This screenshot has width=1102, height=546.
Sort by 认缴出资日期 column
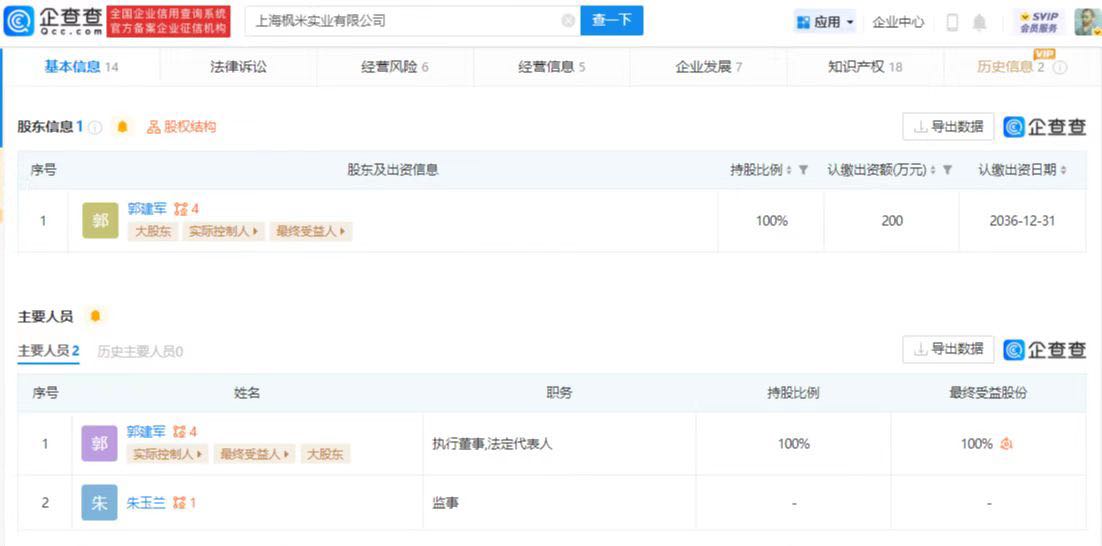point(1063,171)
